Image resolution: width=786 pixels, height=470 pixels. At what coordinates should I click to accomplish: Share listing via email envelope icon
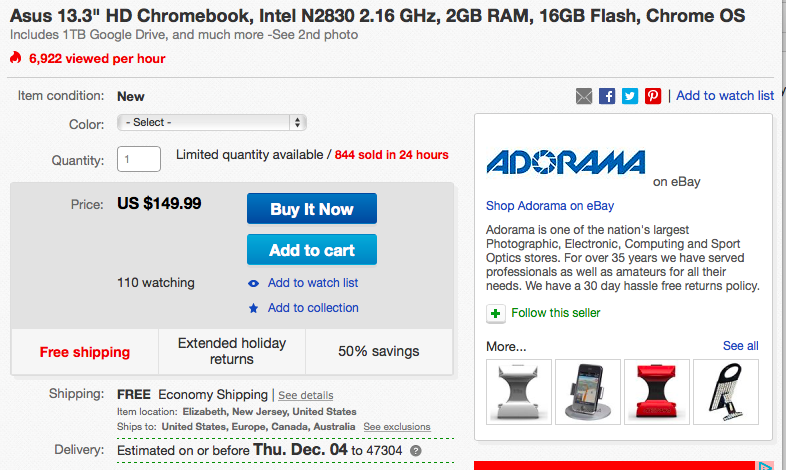point(584,96)
